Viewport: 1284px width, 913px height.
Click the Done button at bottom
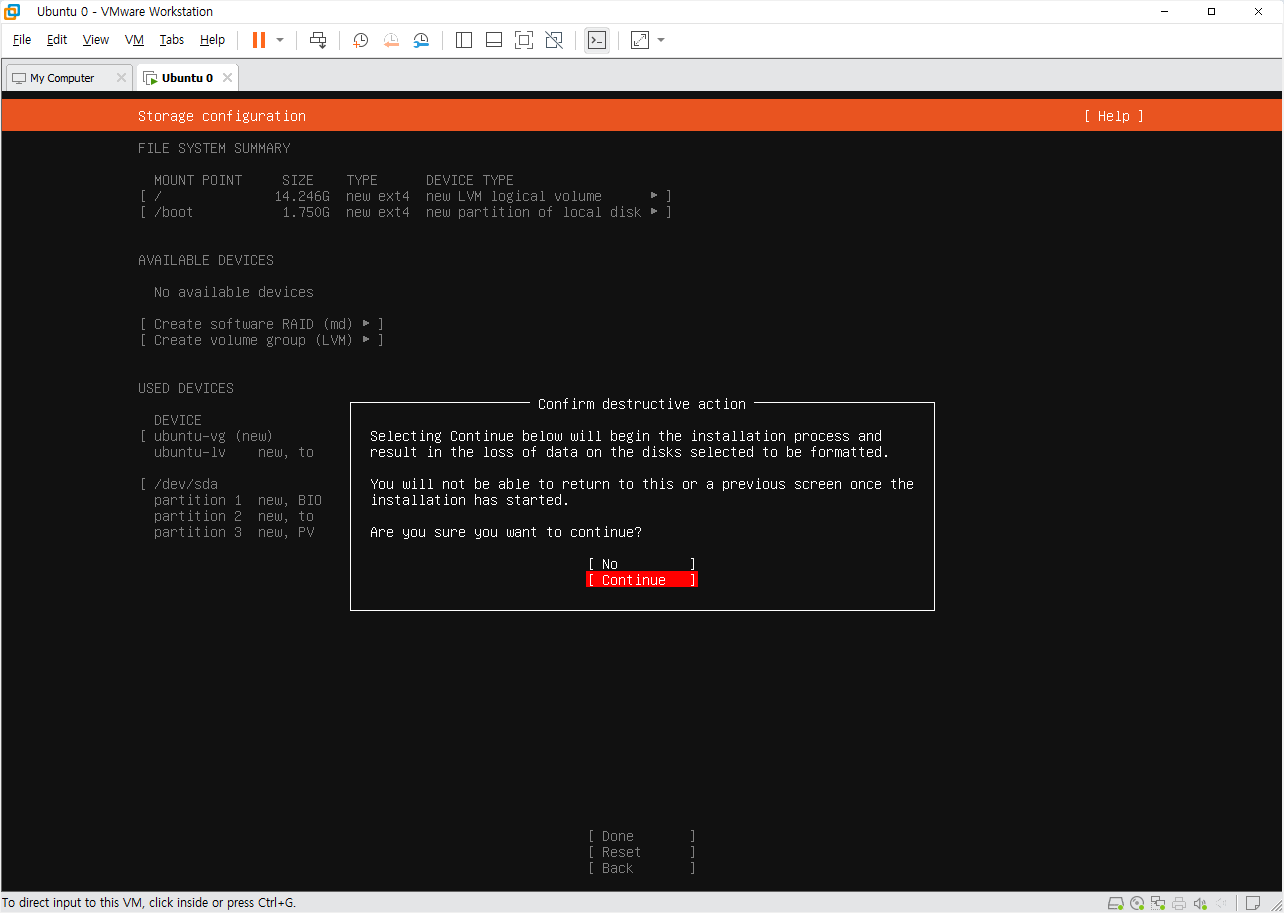[642, 836]
